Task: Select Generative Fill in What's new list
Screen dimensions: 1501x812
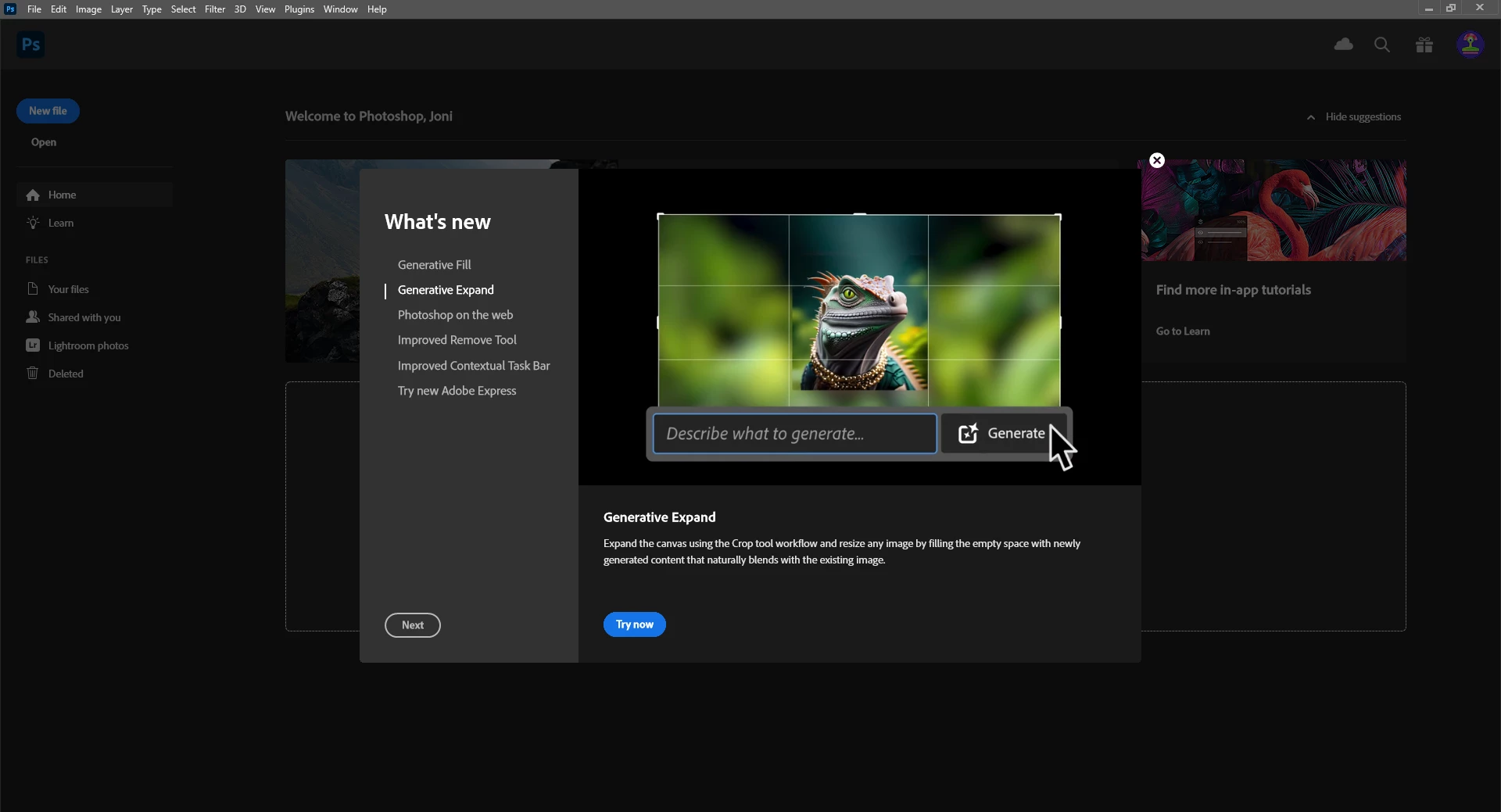Action: click(x=434, y=265)
